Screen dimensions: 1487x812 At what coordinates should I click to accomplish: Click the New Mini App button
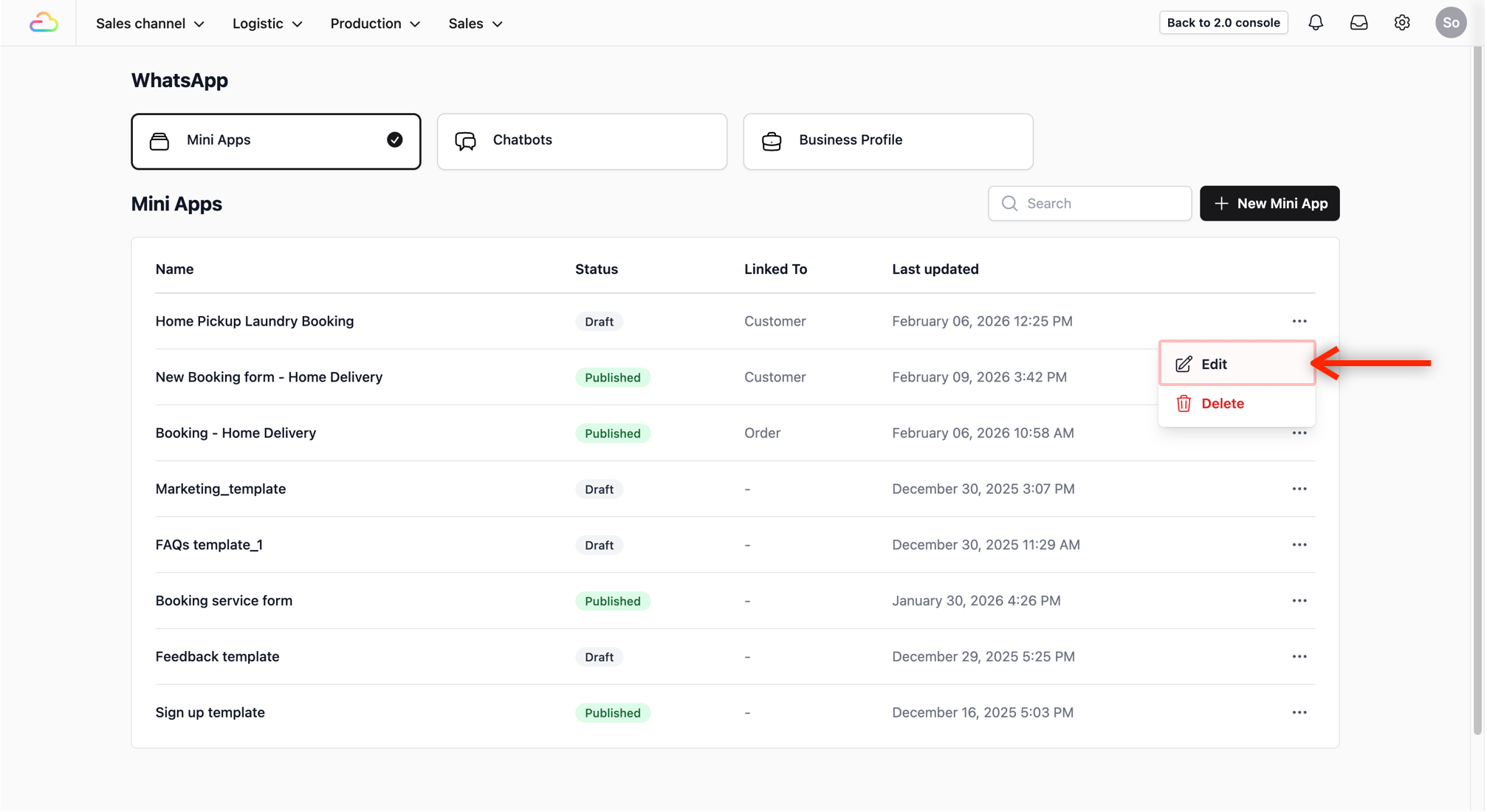(x=1269, y=203)
